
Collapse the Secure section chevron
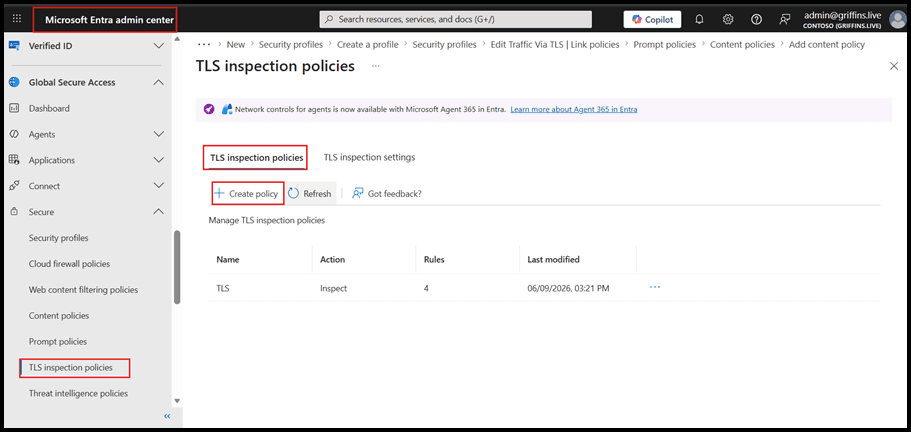(x=158, y=212)
